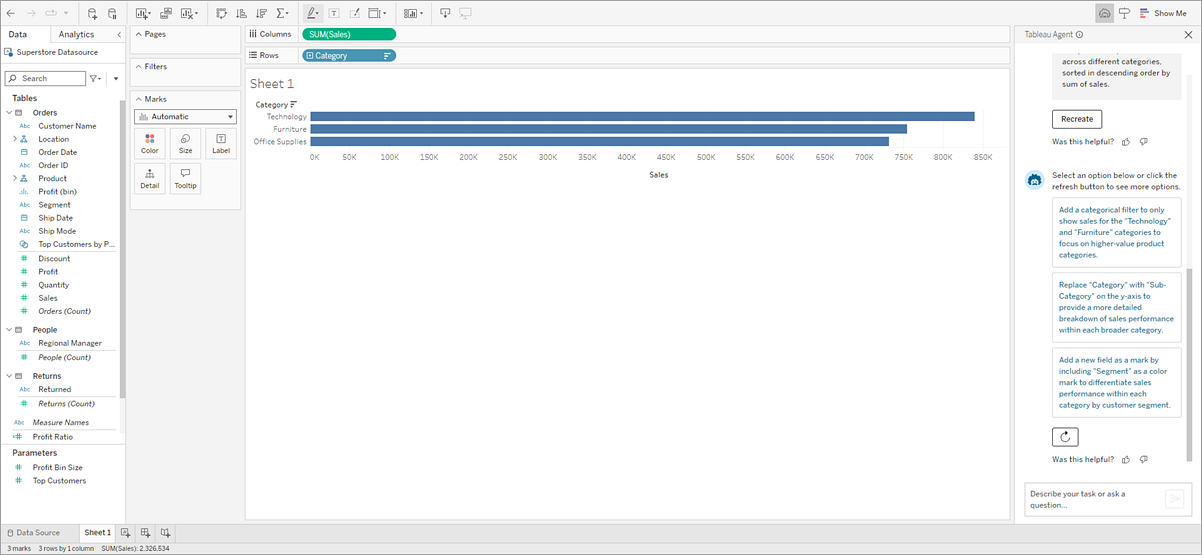Click the Technology bar in the chart

[x=642, y=117]
